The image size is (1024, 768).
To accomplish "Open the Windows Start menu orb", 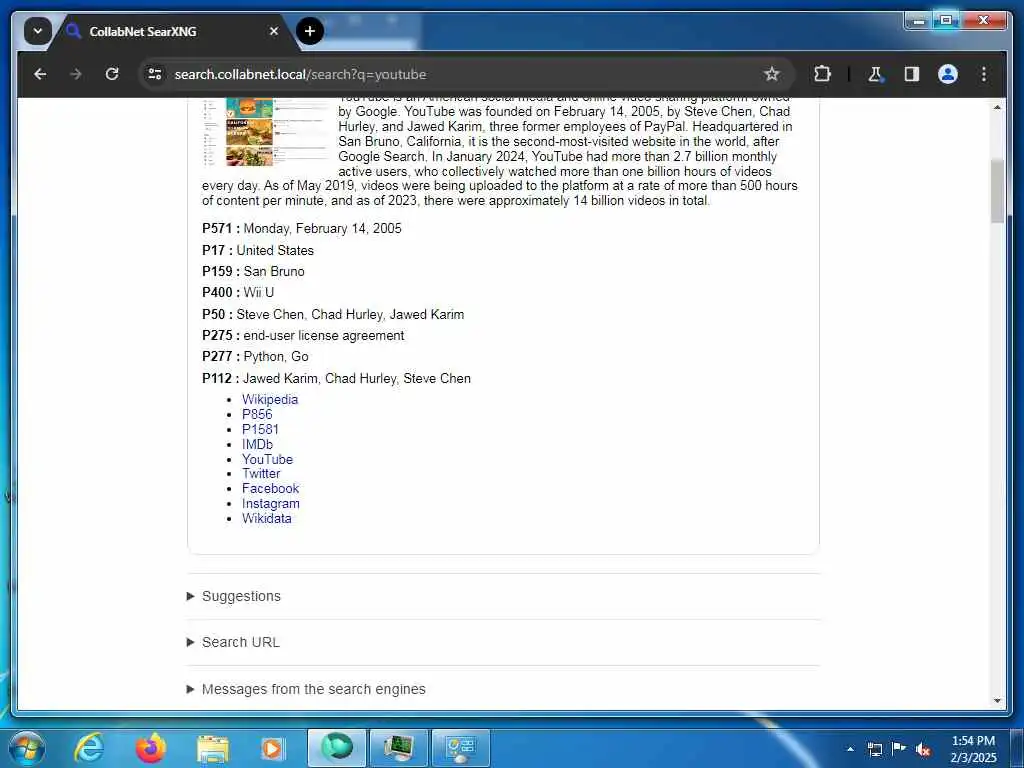I will [x=27, y=748].
